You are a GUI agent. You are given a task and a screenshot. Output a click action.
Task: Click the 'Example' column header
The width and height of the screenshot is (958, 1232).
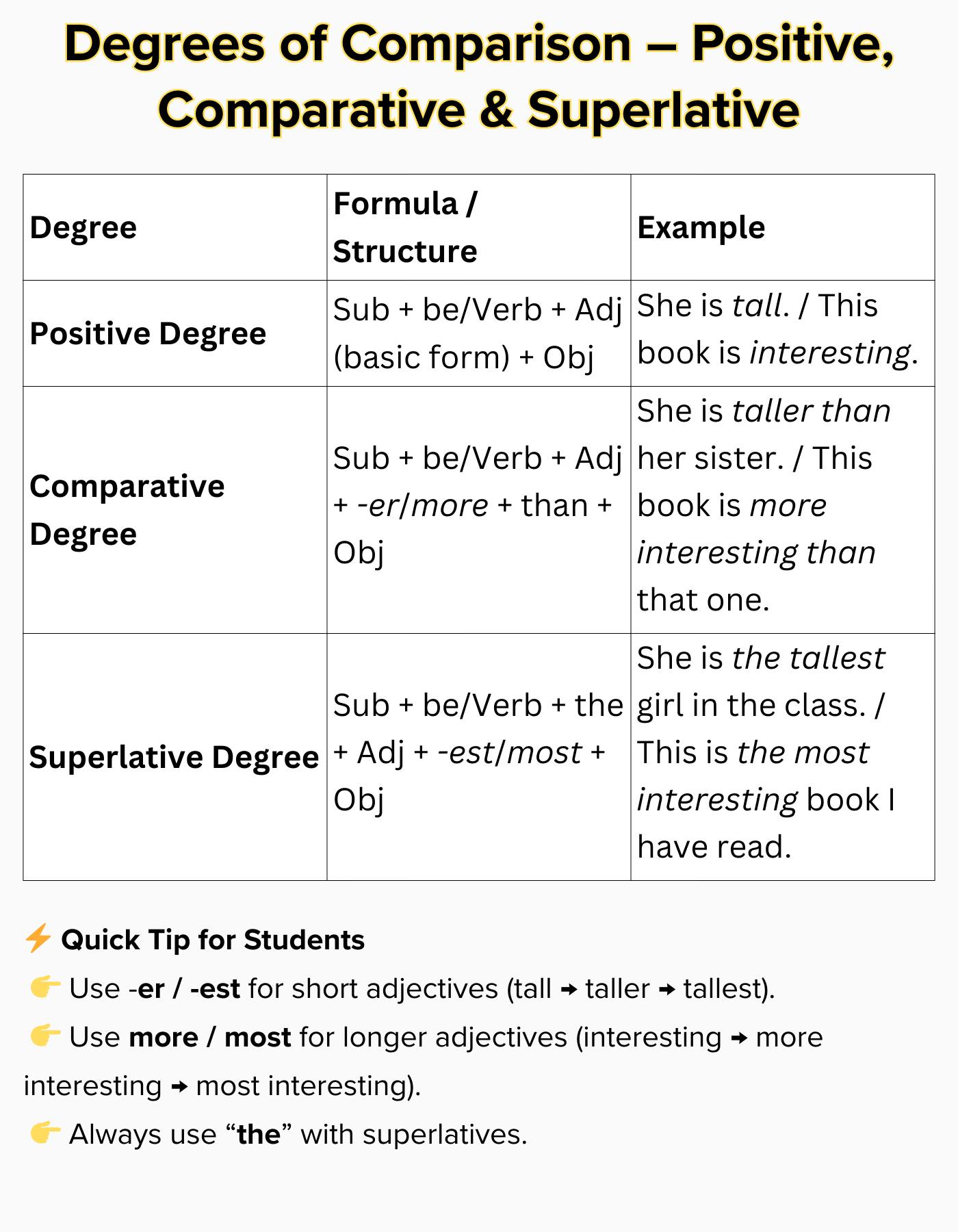click(701, 227)
